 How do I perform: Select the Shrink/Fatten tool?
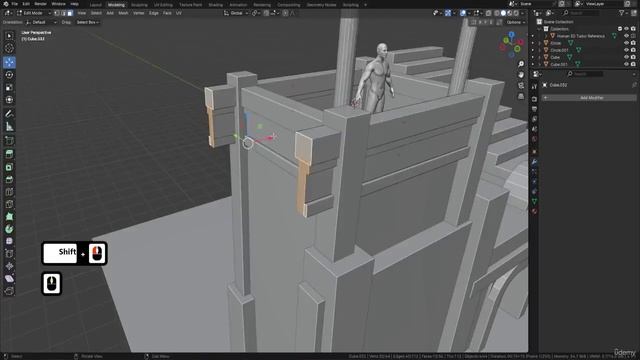(x=9, y=266)
